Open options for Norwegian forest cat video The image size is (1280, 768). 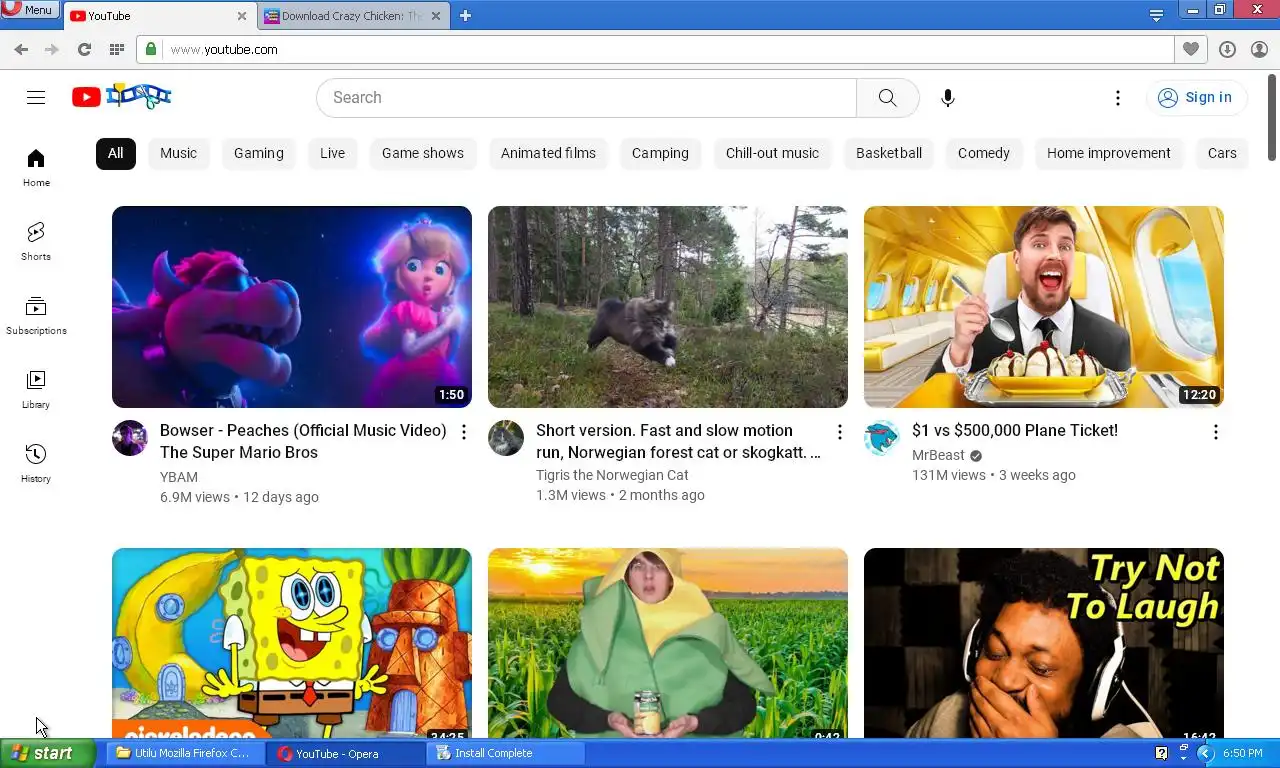[x=839, y=432]
